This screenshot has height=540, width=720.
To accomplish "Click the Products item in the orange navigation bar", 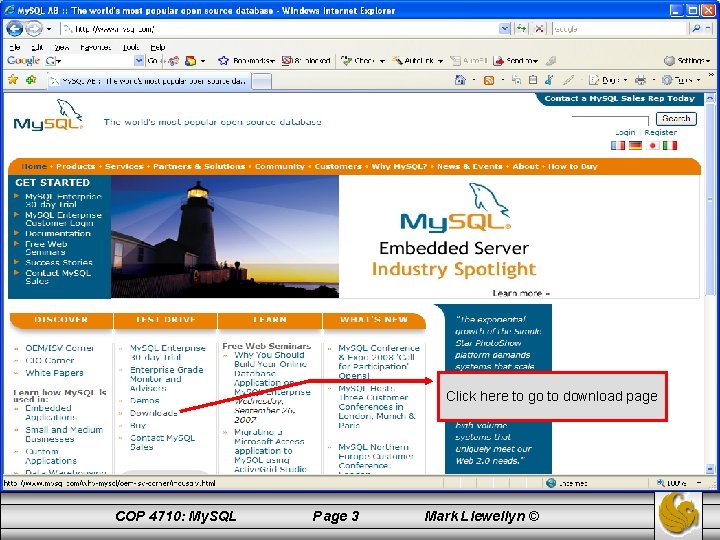I will click(75, 167).
